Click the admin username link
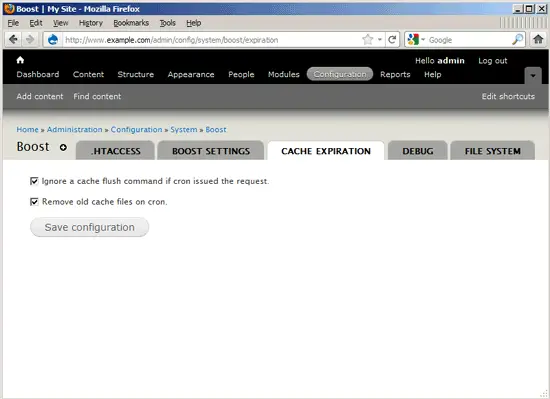Screen dimensions: 550x399 tap(451, 61)
